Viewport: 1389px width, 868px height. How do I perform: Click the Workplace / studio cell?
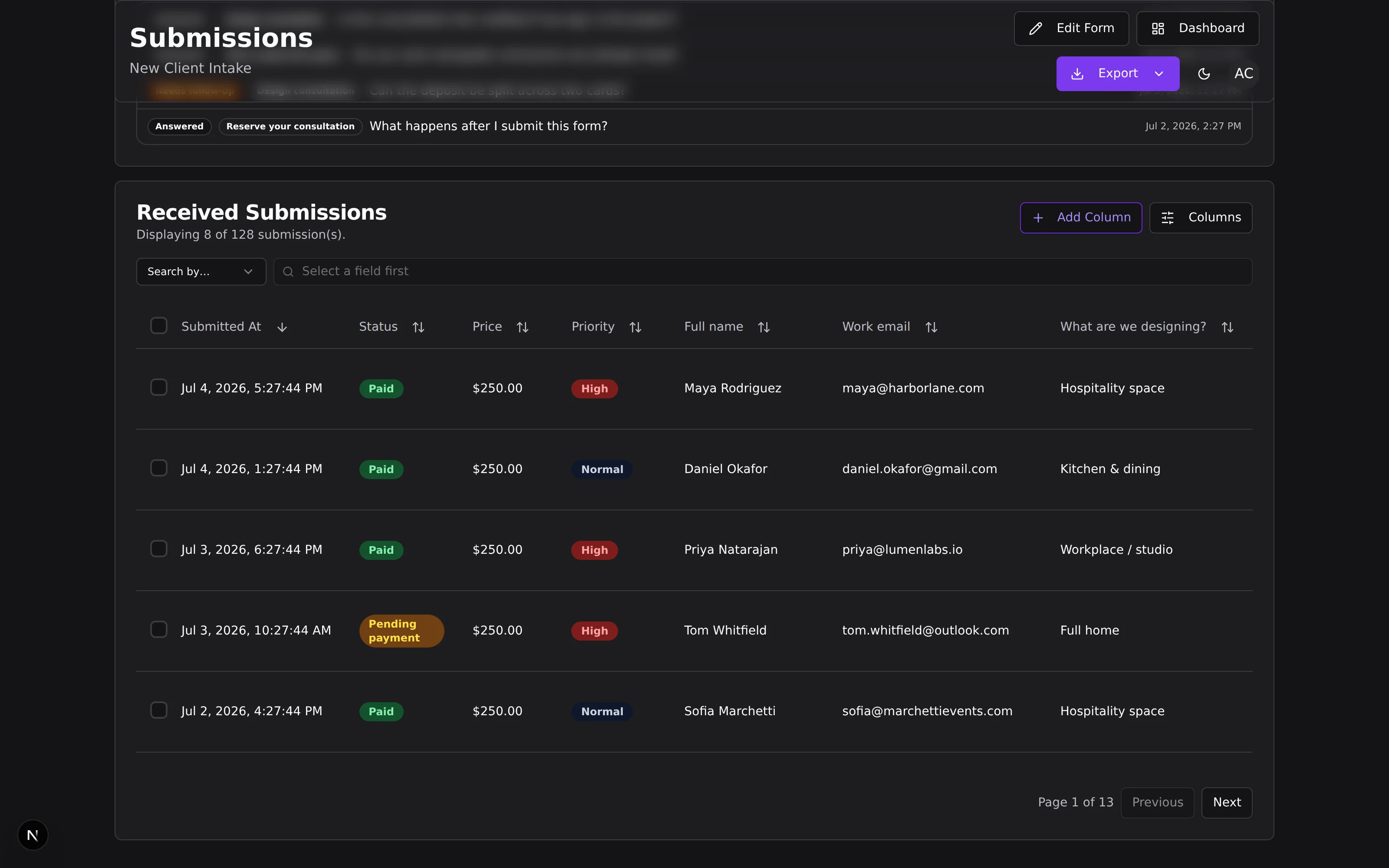click(x=1116, y=550)
